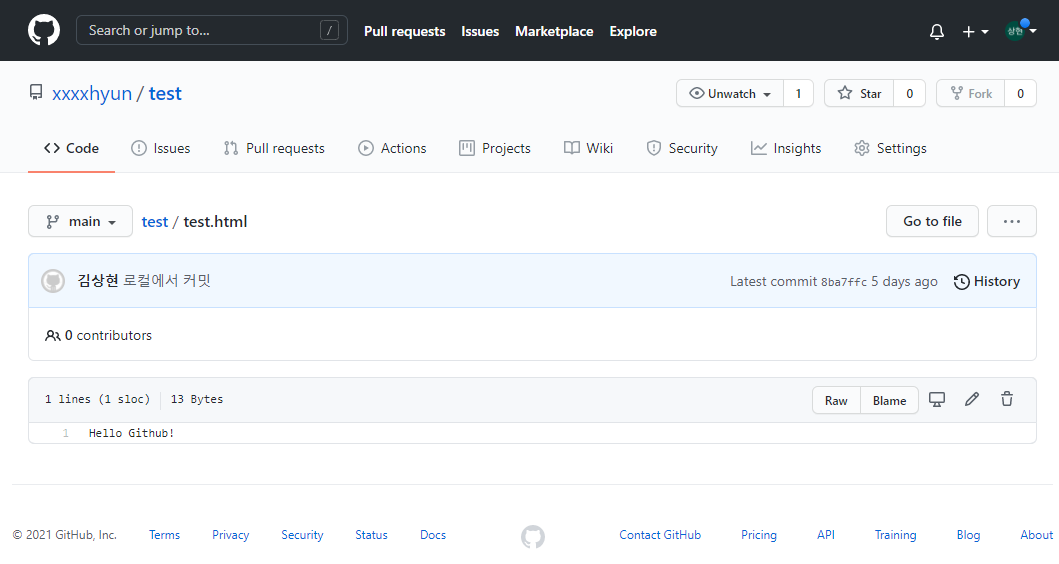Select line number 1
The height and width of the screenshot is (564, 1059).
coord(66,433)
